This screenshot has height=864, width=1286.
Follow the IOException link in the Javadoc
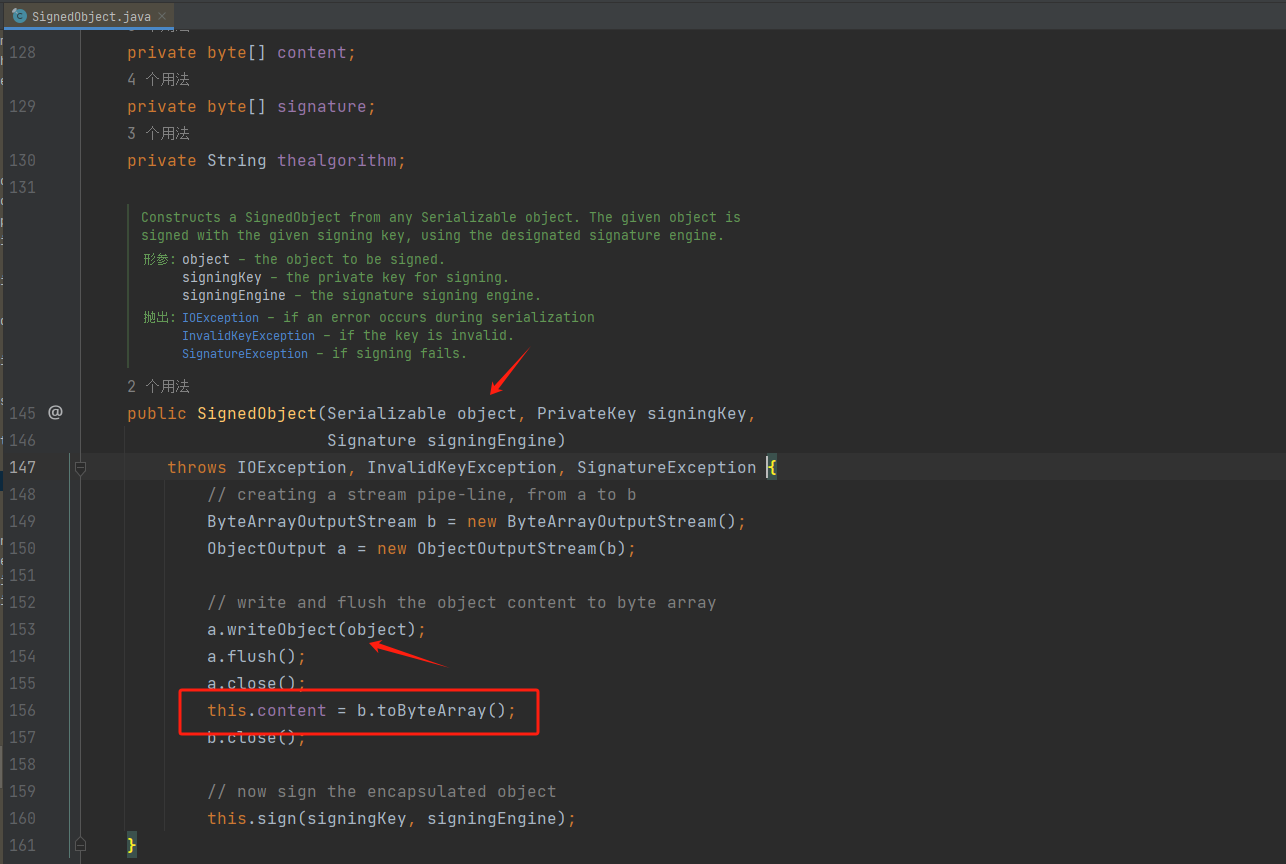pos(220,317)
